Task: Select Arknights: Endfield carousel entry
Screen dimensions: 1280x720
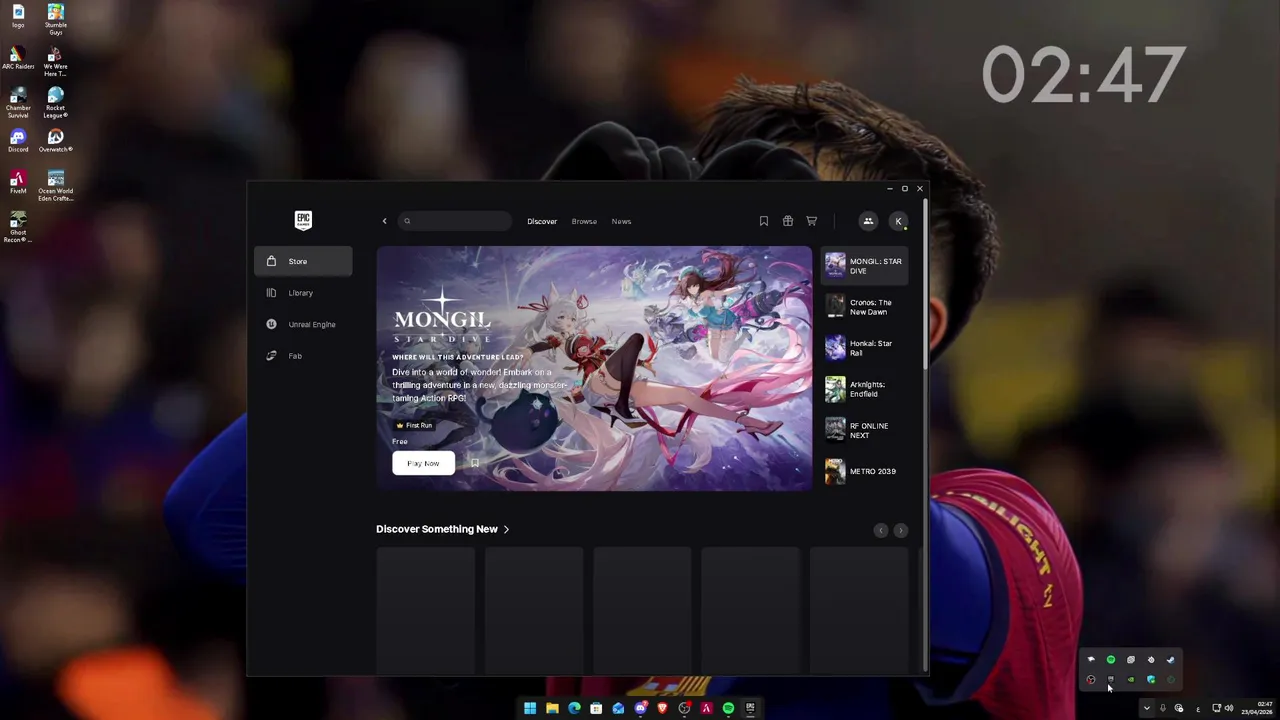Action: pyautogui.click(x=865, y=389)
